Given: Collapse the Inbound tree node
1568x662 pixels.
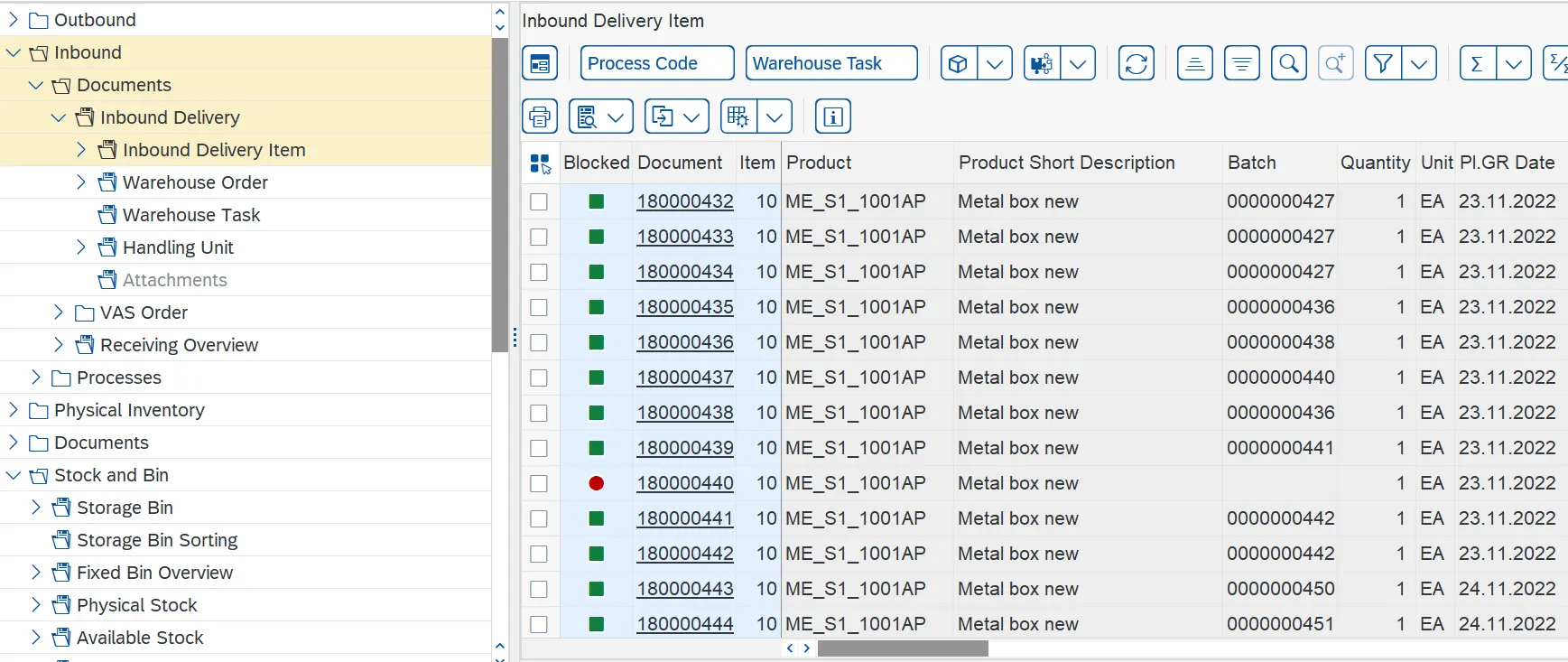Looking at the screenshot, I should [x=14, y=52].
